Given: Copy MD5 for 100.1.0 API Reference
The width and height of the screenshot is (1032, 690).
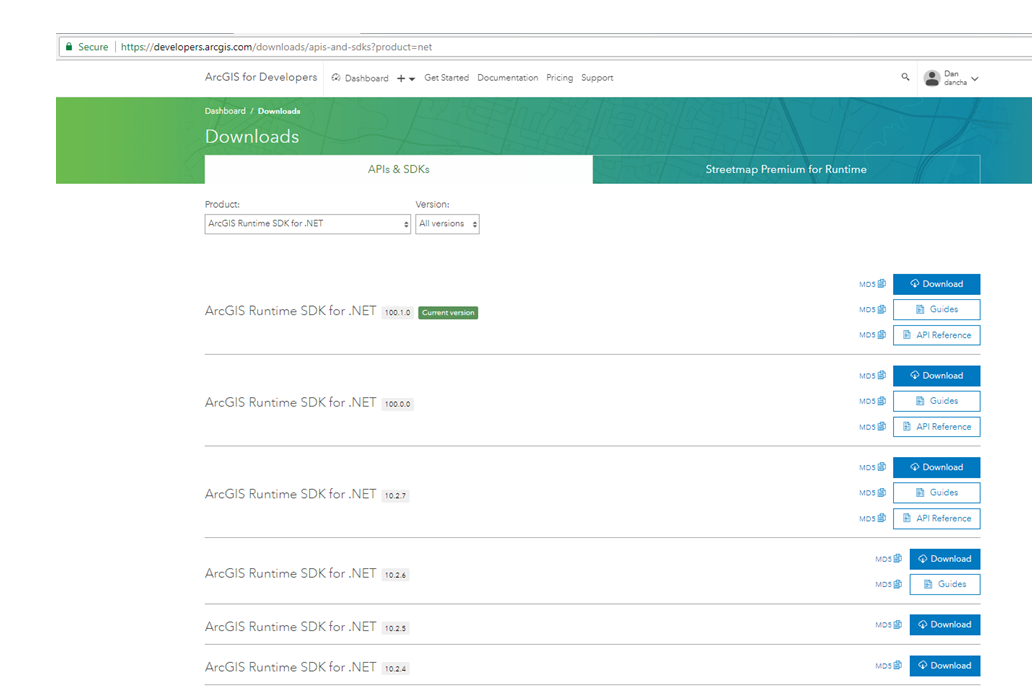Looking at the screenshot, I should [x=872, y=335].
